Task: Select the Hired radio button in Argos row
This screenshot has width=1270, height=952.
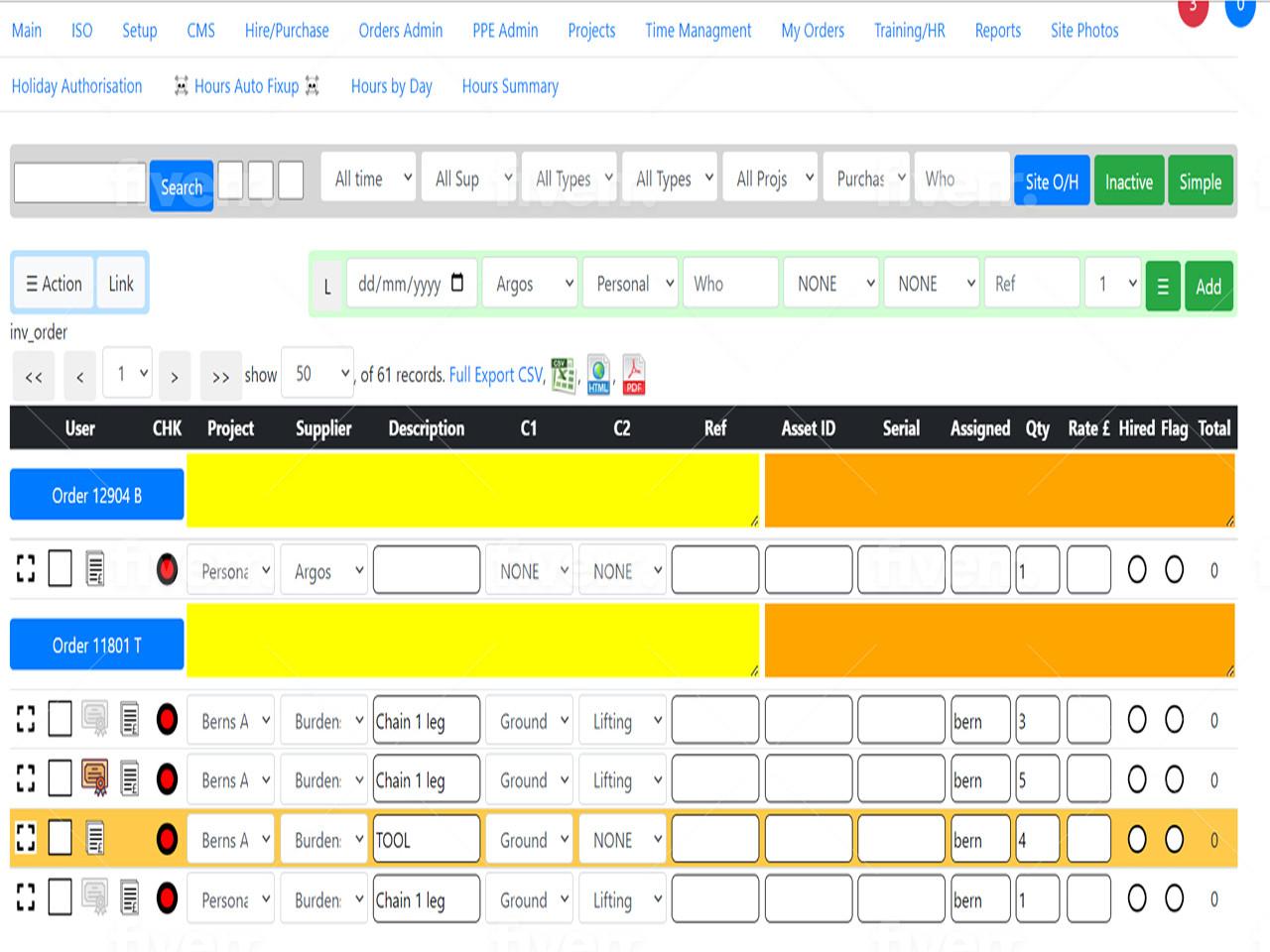Action: 1137,570
